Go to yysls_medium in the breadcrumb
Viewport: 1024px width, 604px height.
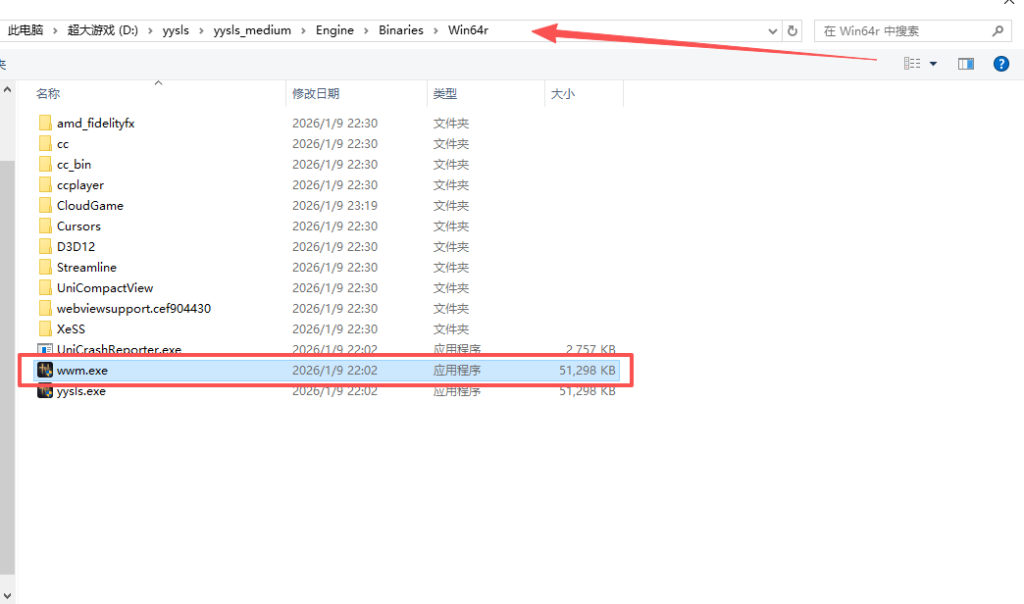coord(252,31)
